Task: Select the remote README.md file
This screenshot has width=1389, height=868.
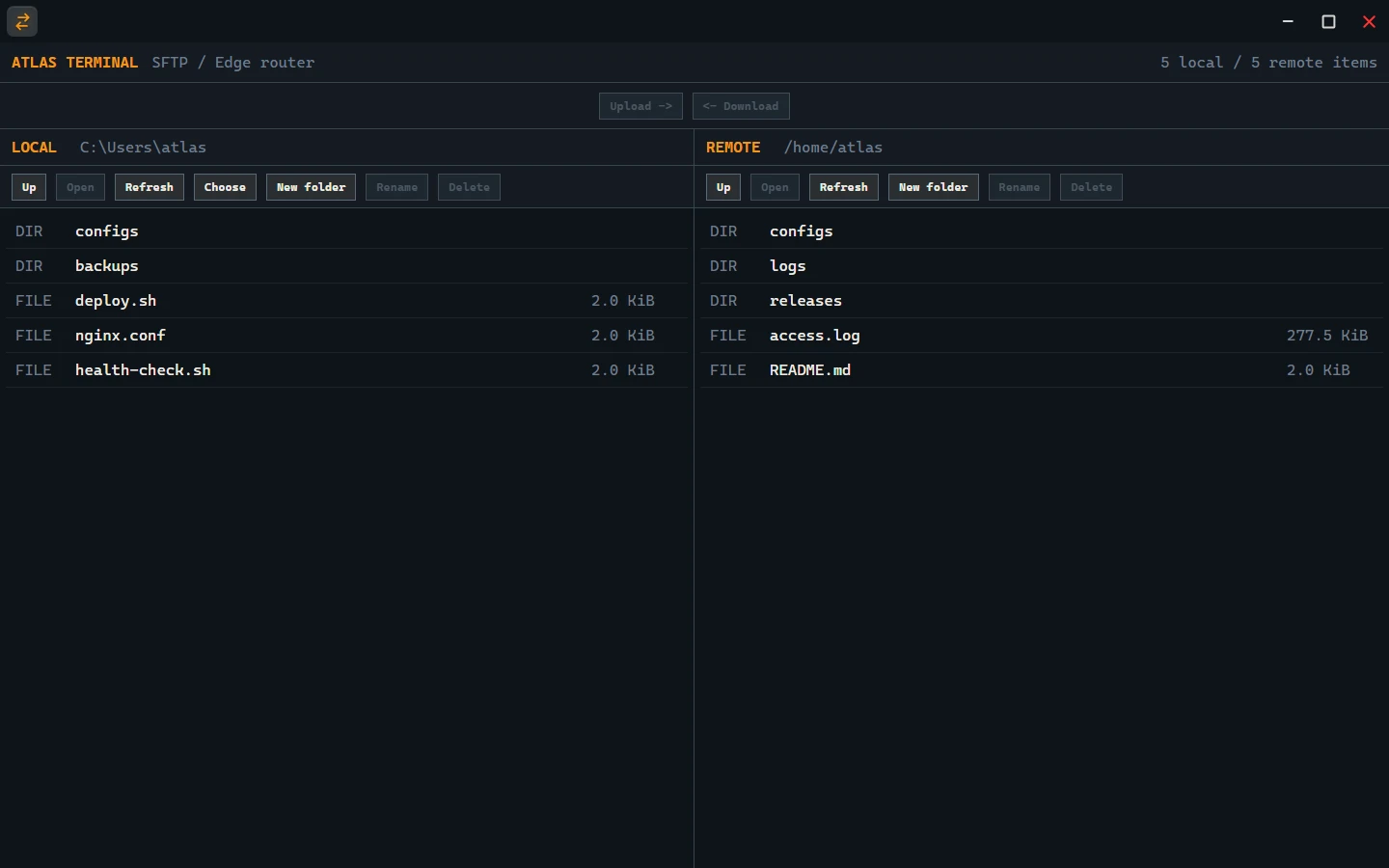Action: (1042, 370)
